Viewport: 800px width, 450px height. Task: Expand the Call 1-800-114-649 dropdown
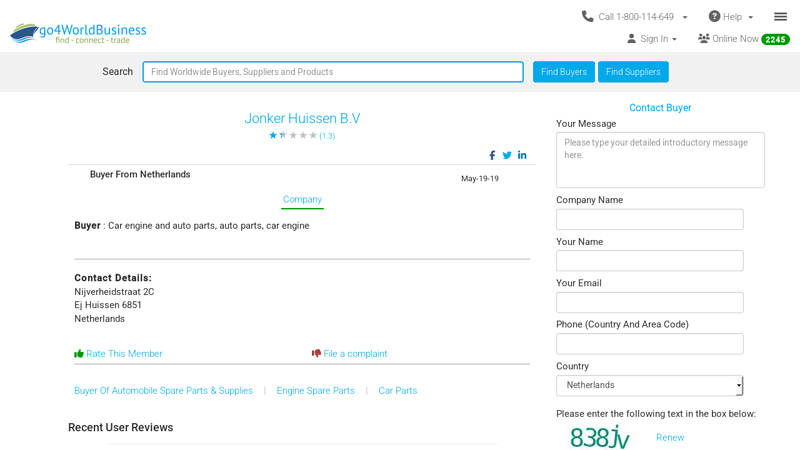685,17
